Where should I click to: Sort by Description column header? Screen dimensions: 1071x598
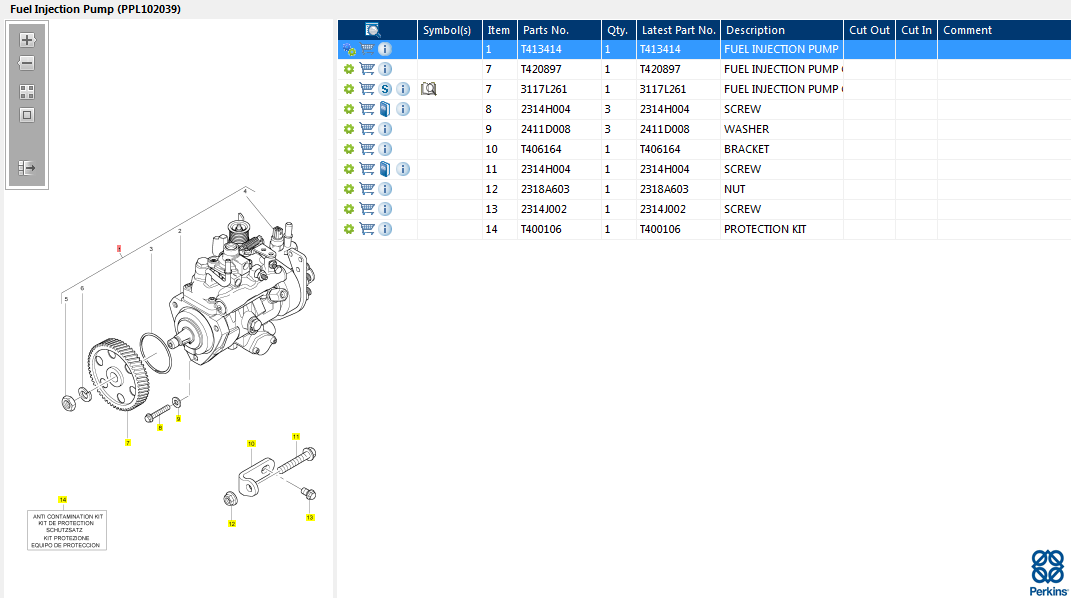pyautogui.click(x=755, y=30)
